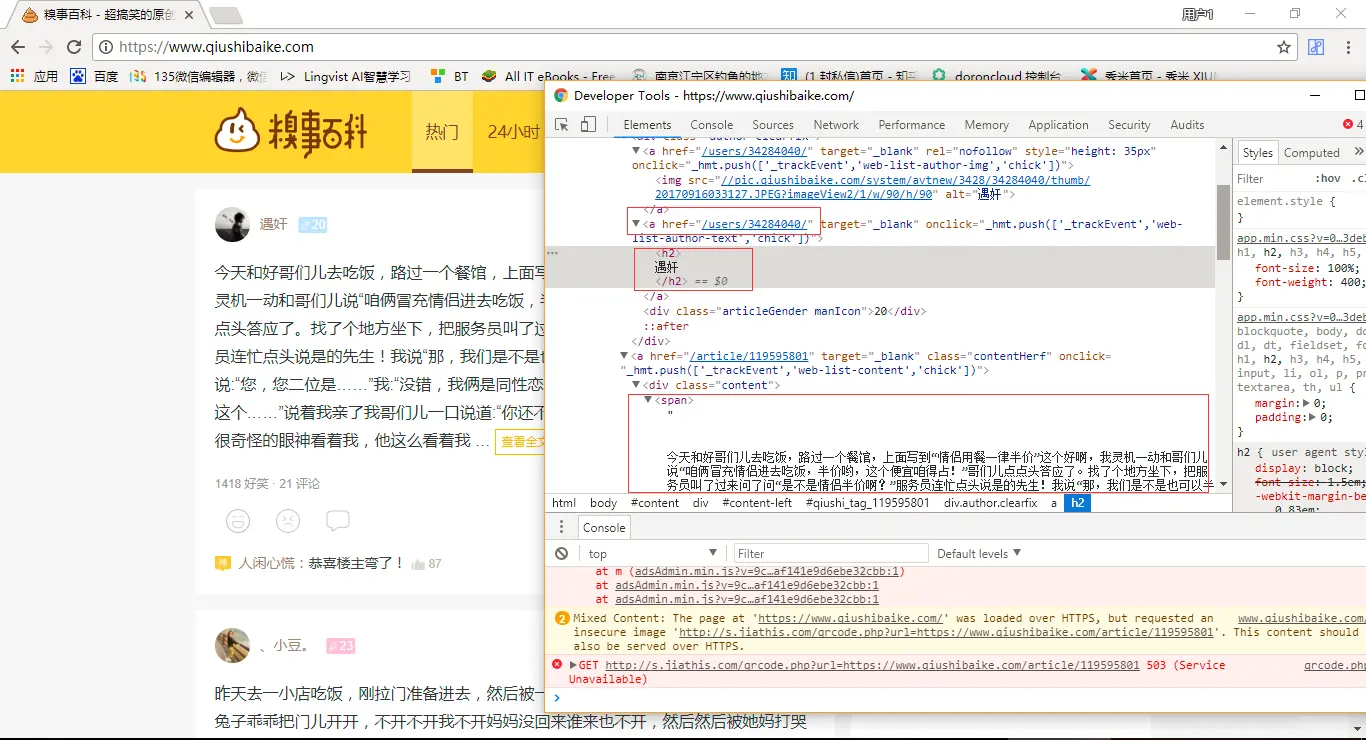Collapse the a article/119595801 node
The image size is (1366, 740).
pos(625,356)
